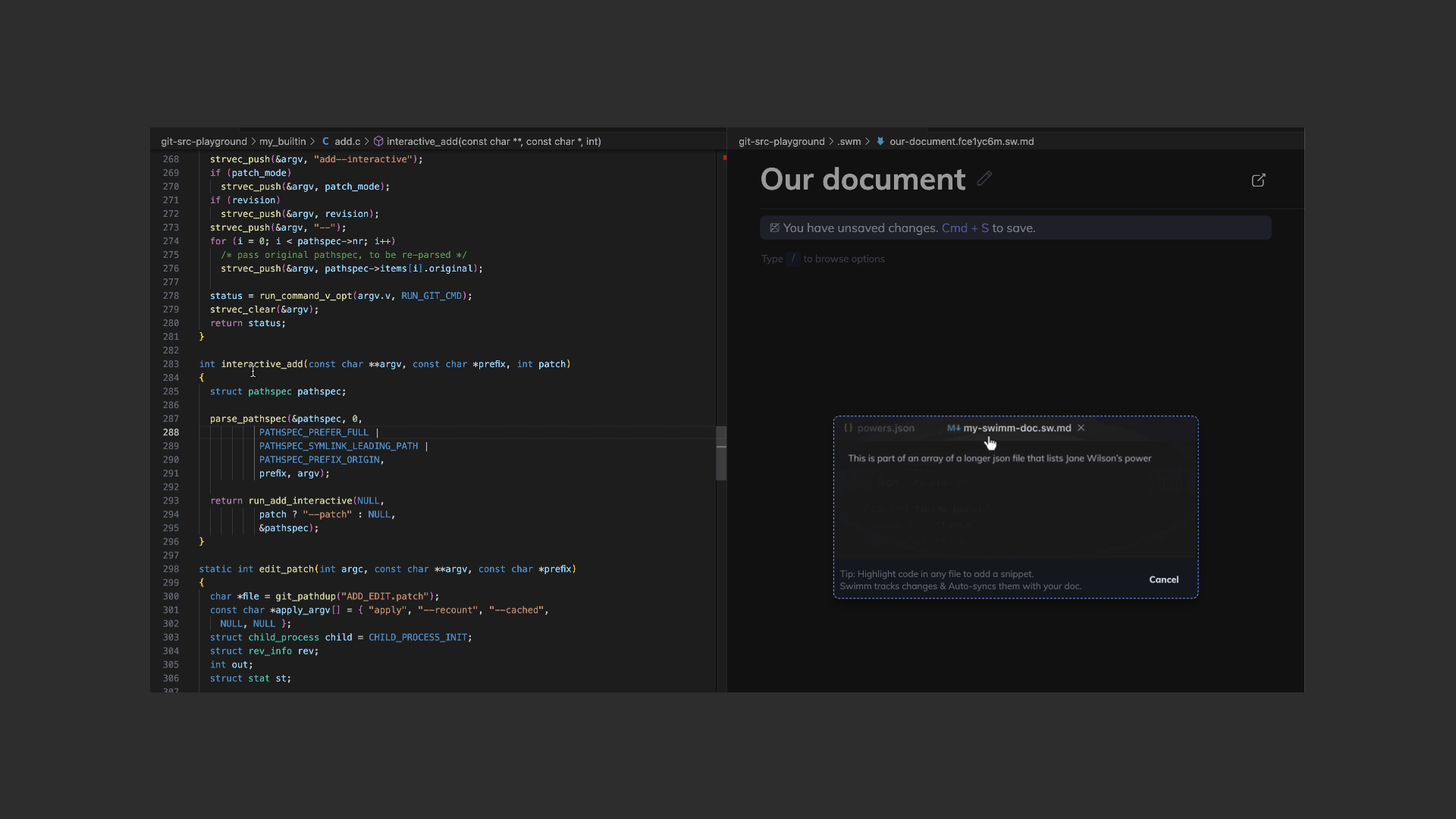Open document in external window icon
This screenshot has width=1456, height=819.
[x=1258, y=180]
